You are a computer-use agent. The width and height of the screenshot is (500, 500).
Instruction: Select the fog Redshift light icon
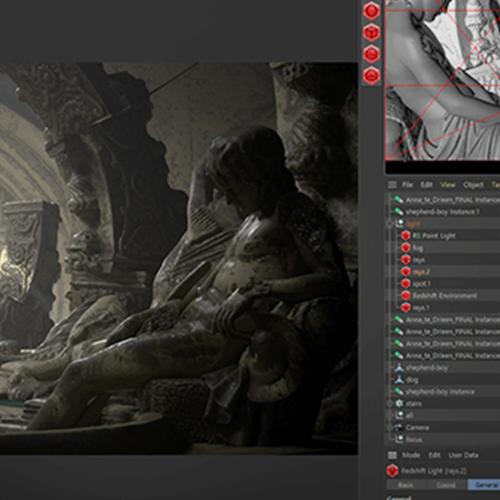tap(405, 248)
